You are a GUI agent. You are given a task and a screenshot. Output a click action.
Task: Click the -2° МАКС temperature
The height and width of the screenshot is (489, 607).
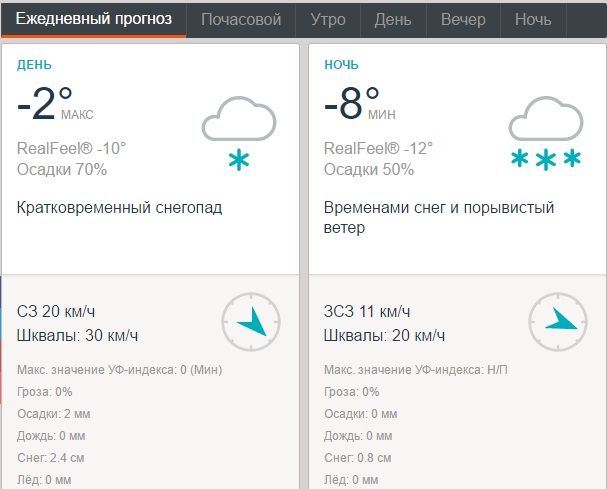[55, 104]
